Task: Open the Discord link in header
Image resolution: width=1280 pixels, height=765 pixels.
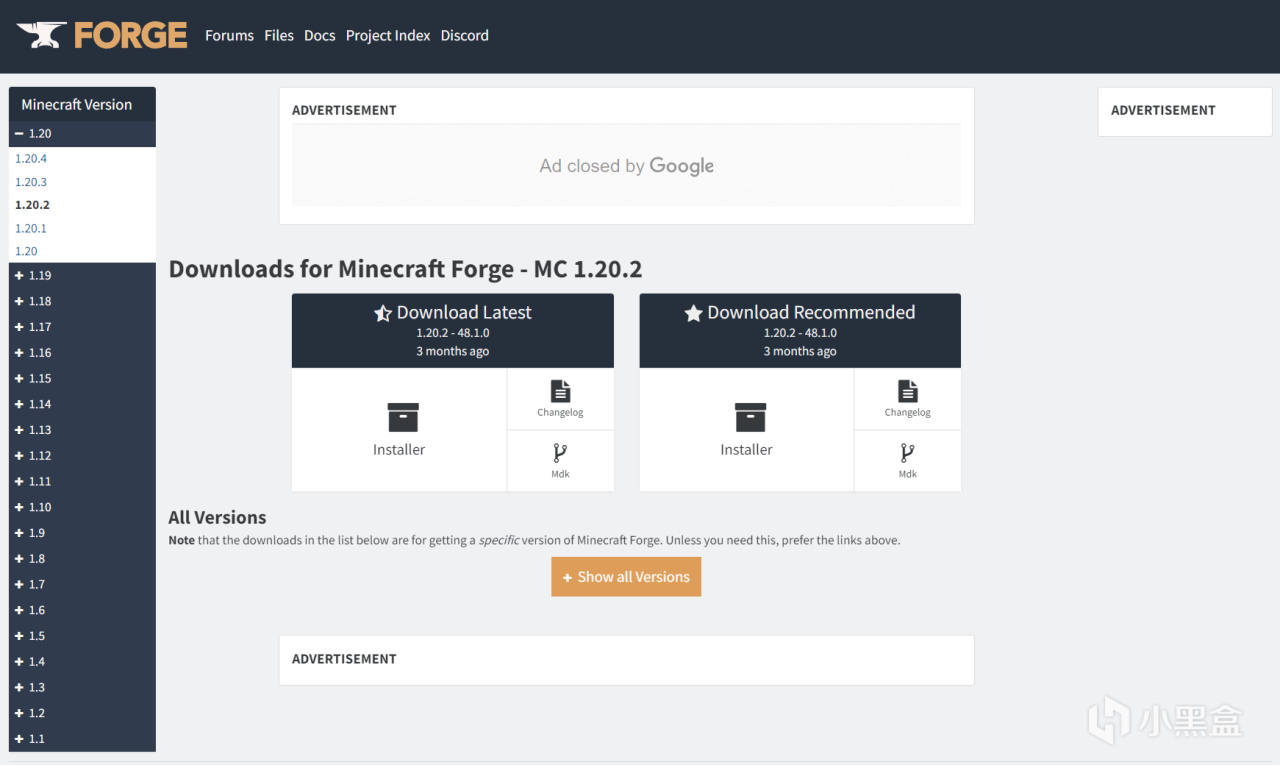Action: tap(465, 35)
